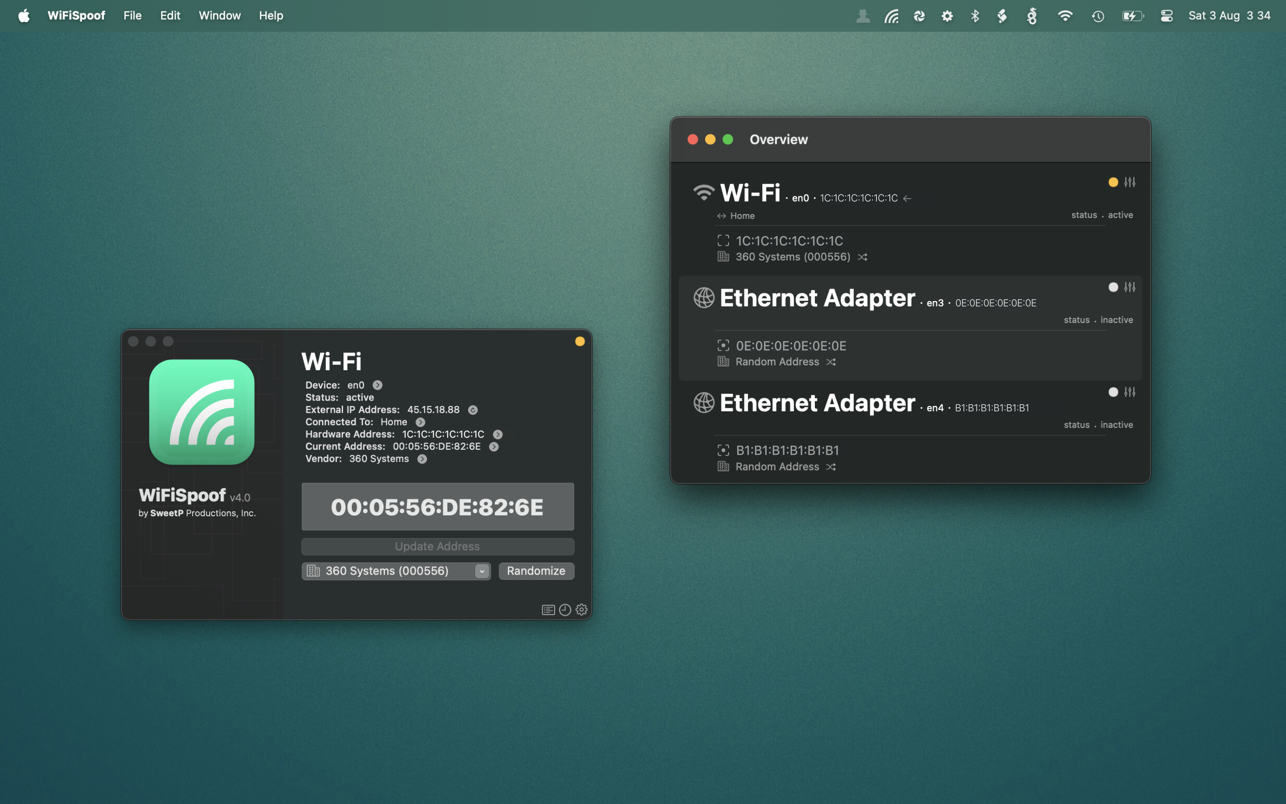Refresh the External IP Address
The height and width of the screenshot is (804, 1286).
pyautogui.click(x=473, y=410)
